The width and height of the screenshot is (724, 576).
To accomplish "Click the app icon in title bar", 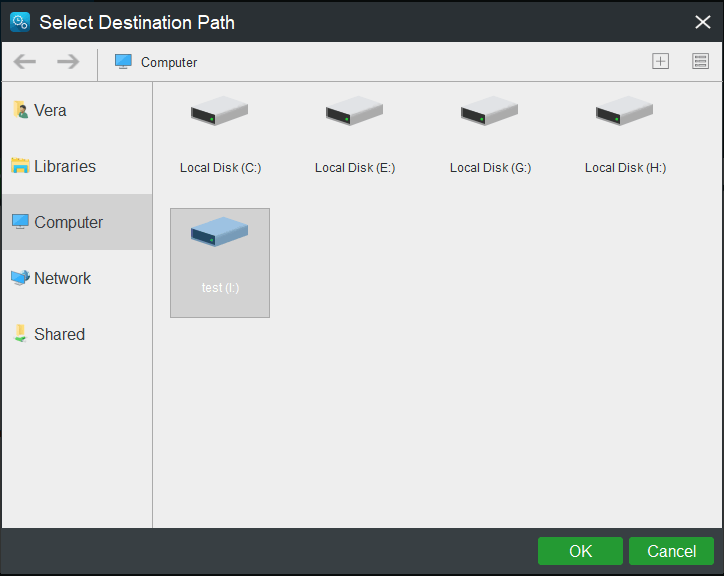I will 20,22.
